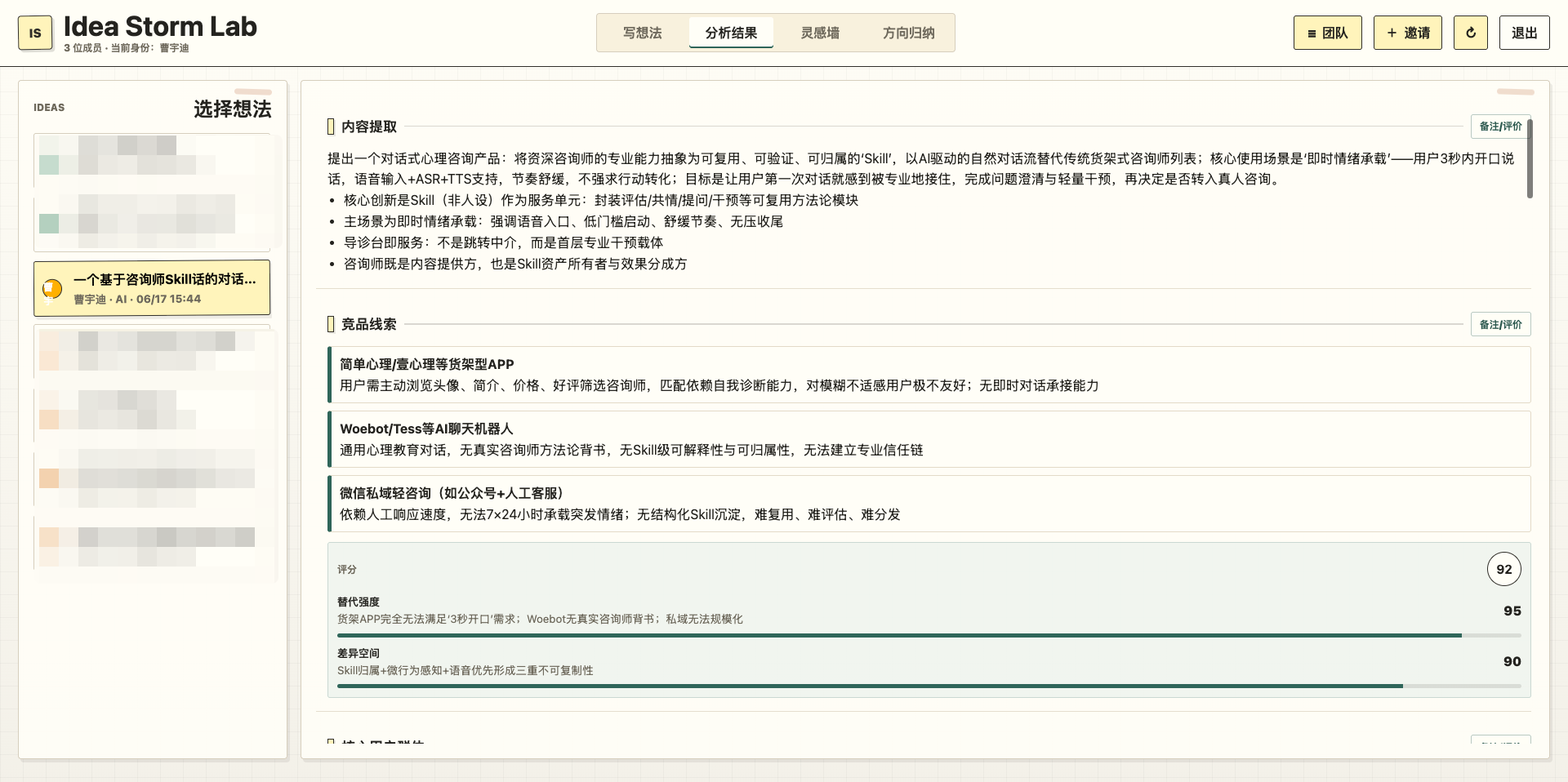
Task: Click bullet 导诊台即服务
Action: pos(503,242)
